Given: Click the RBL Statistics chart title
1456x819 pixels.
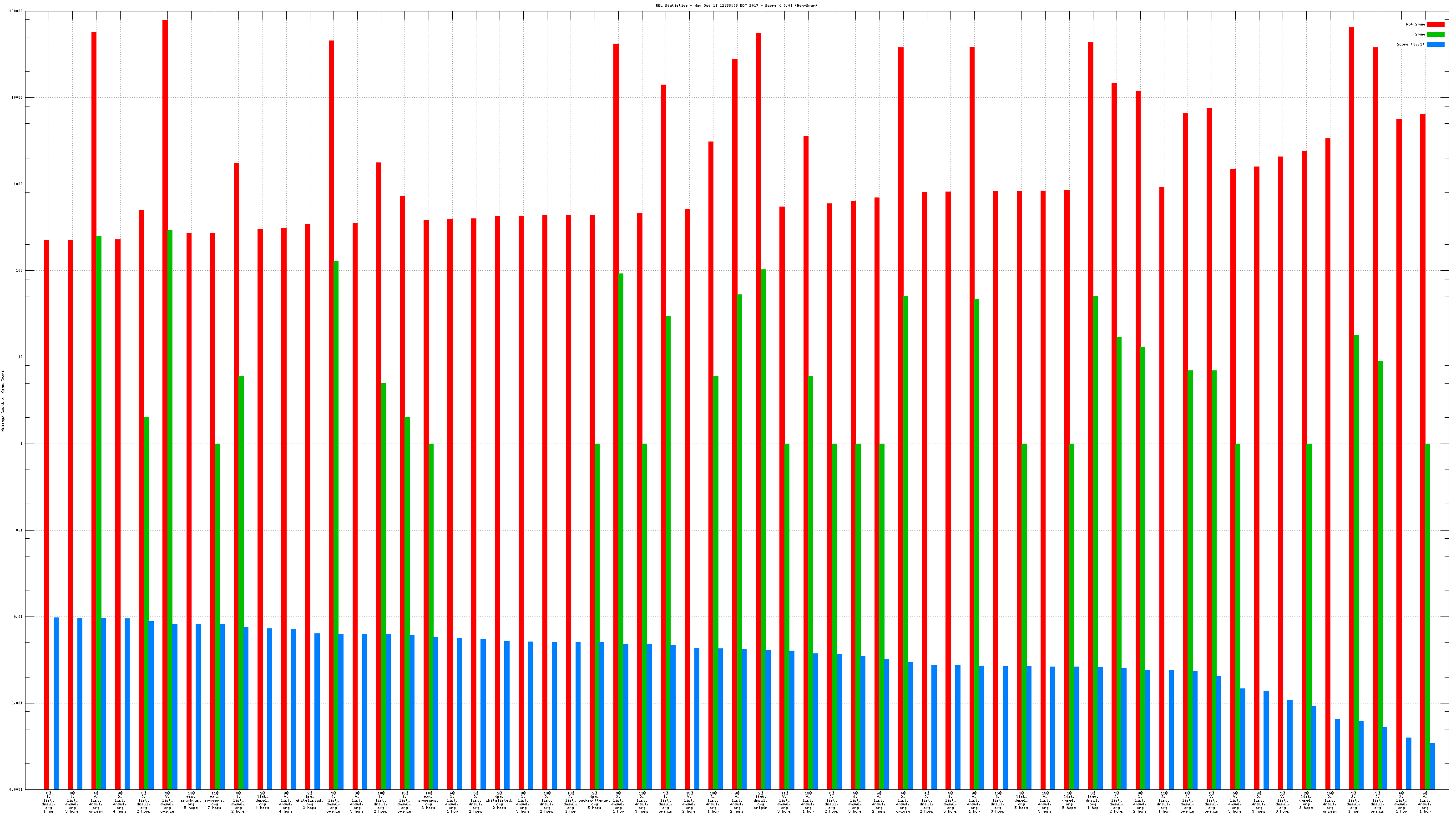Looking at the screenshot, I should 736,5.
